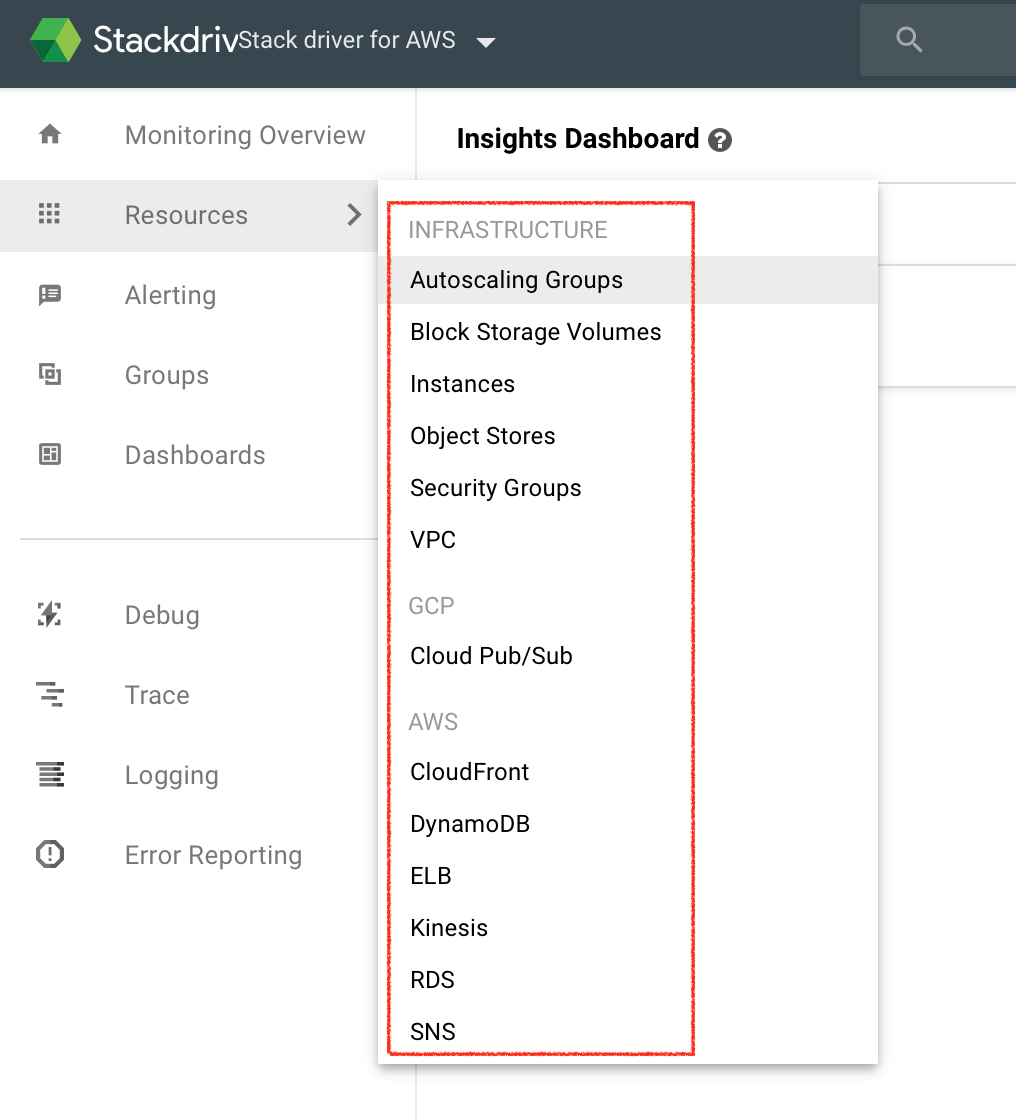Select Kinesis under AWS section
This screenshot has height=1120, width=1016.
(448, 927)
